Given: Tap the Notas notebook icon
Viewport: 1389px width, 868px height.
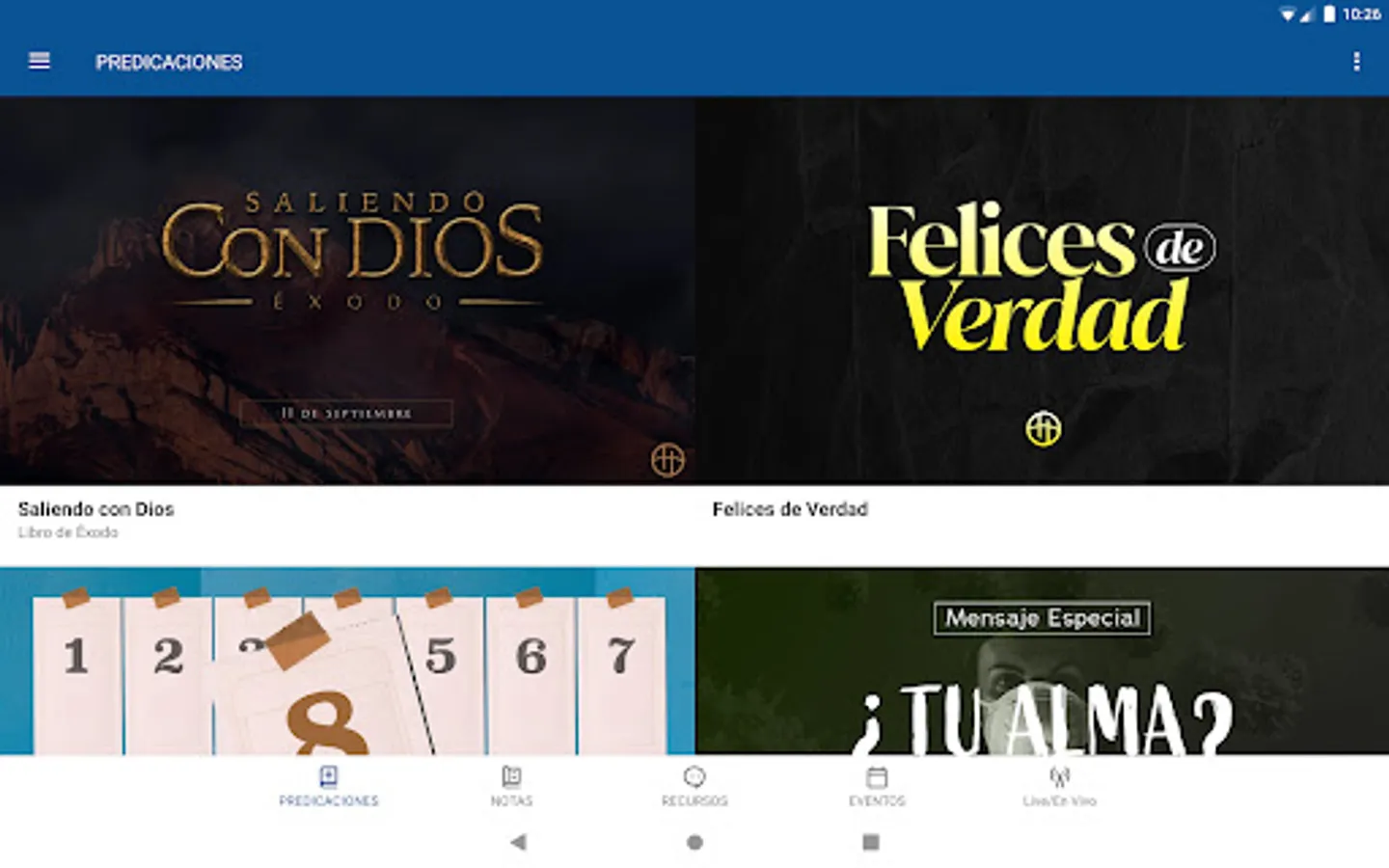Looking at the screenshot, I should point(511,776).
